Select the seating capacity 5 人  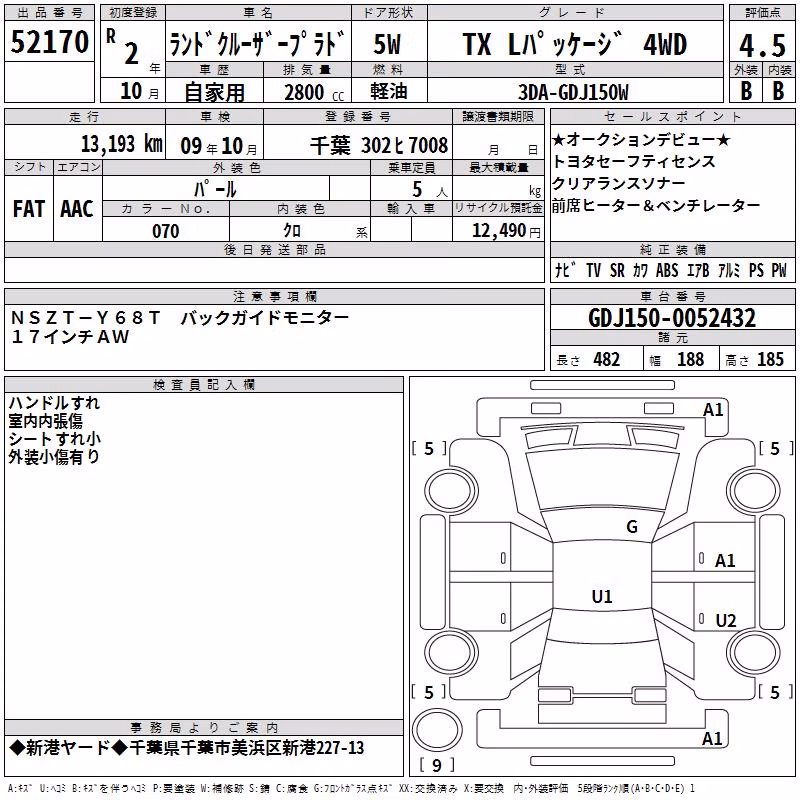[x=430, y=189]
